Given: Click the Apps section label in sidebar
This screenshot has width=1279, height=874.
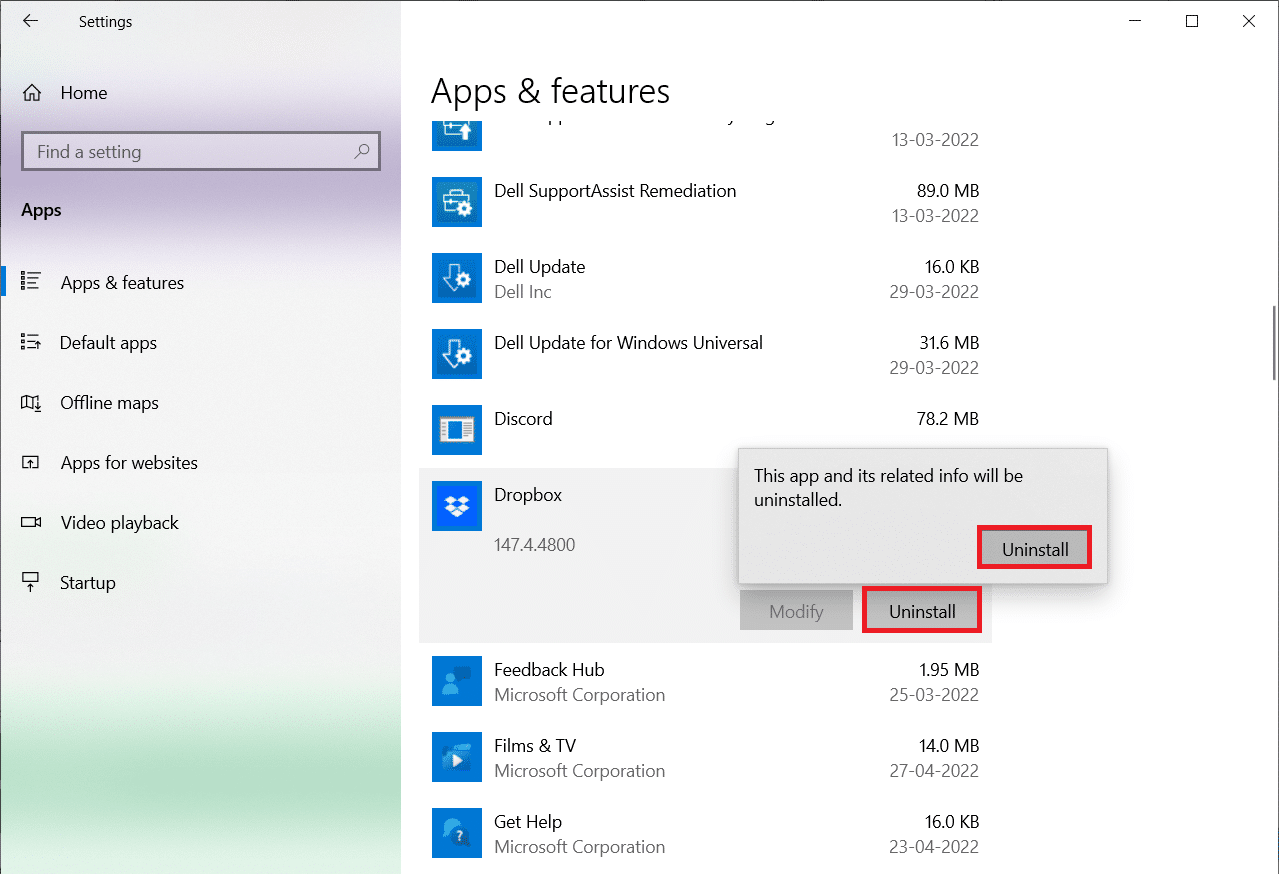Looking at the screenshot, I should (x=41, y=210).
